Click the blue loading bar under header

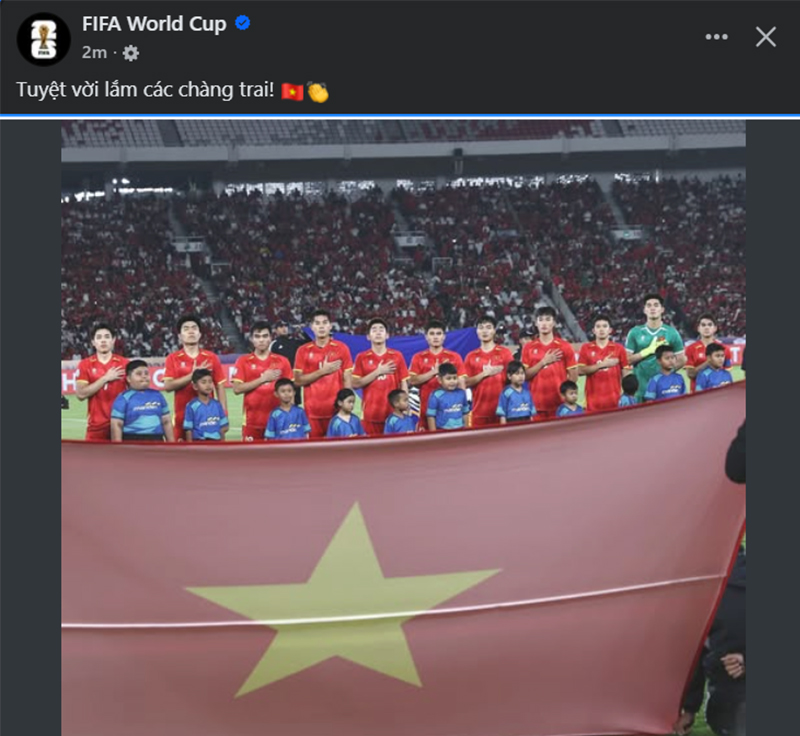400,117
